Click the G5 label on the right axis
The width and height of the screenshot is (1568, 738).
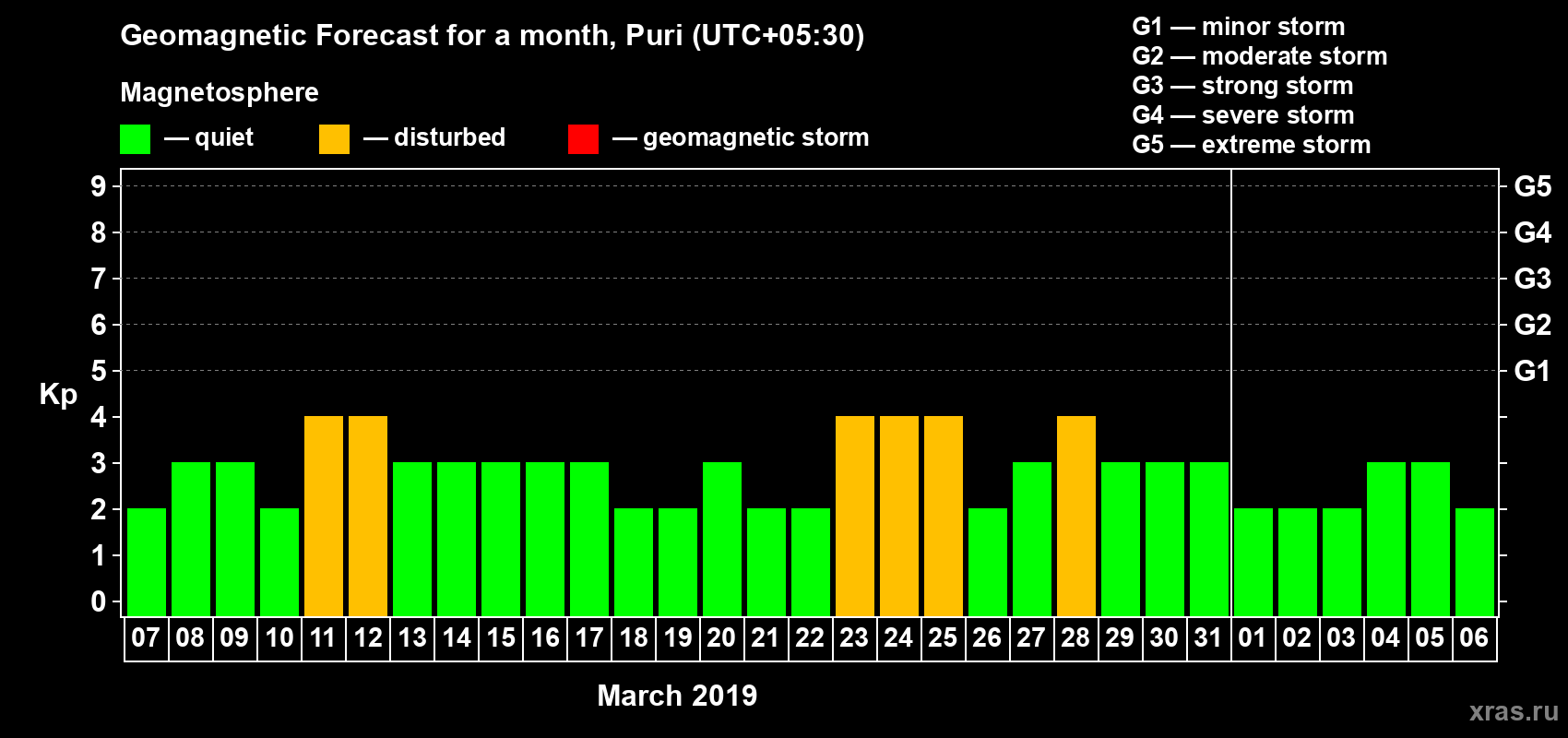click(1533, 186)
